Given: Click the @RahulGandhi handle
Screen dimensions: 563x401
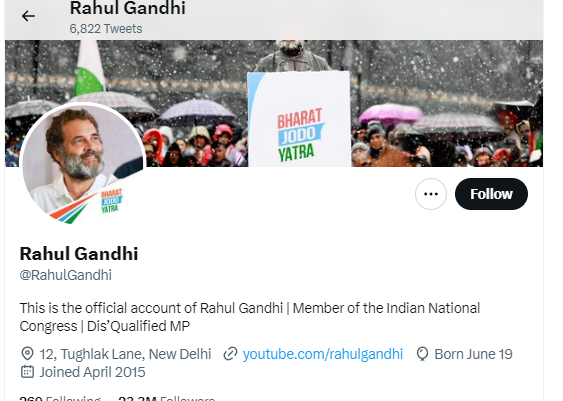Looking at the screenshot, I should [x=66, y=275].
